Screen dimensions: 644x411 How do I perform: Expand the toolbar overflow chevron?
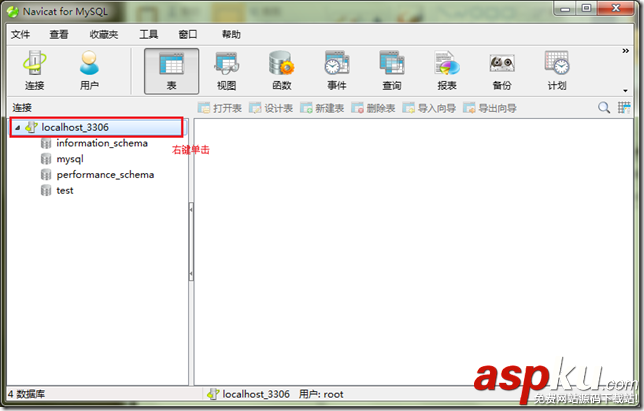(625, 51)
